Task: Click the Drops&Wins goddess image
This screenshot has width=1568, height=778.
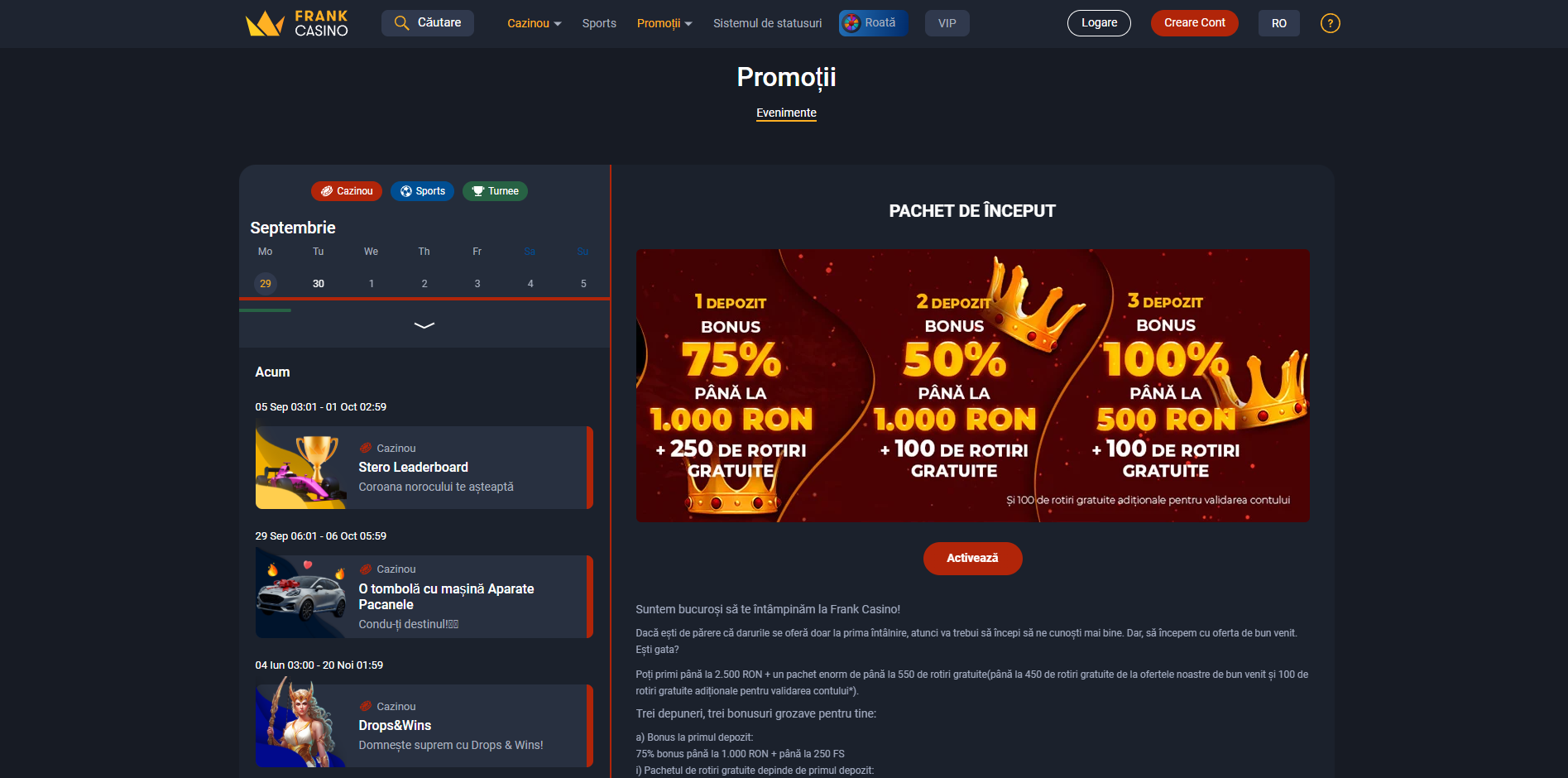Action: click(x=301, y=726)
